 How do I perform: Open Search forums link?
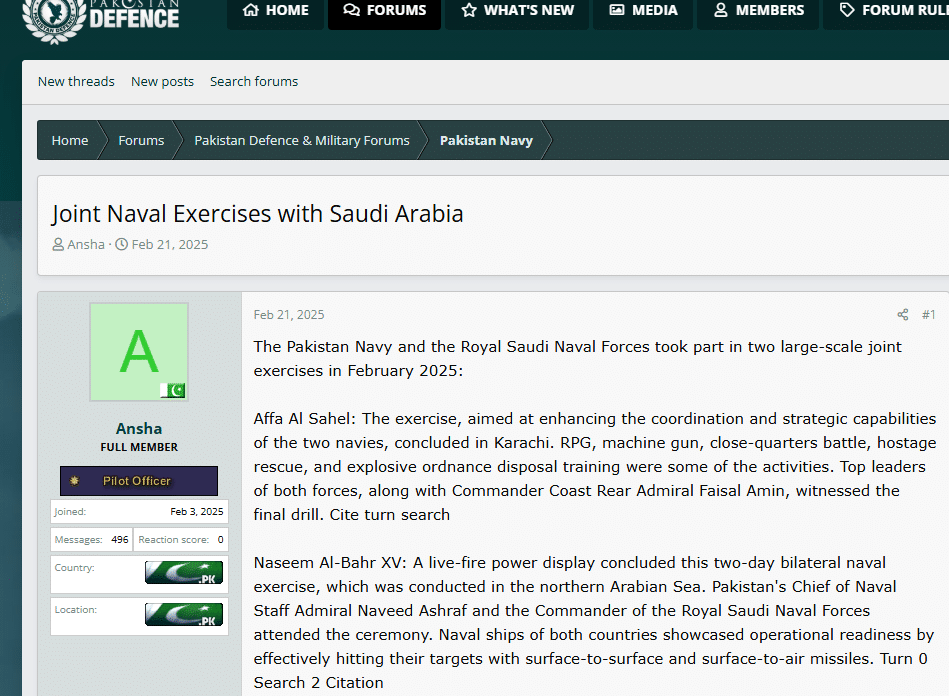[x=254, y=82]
